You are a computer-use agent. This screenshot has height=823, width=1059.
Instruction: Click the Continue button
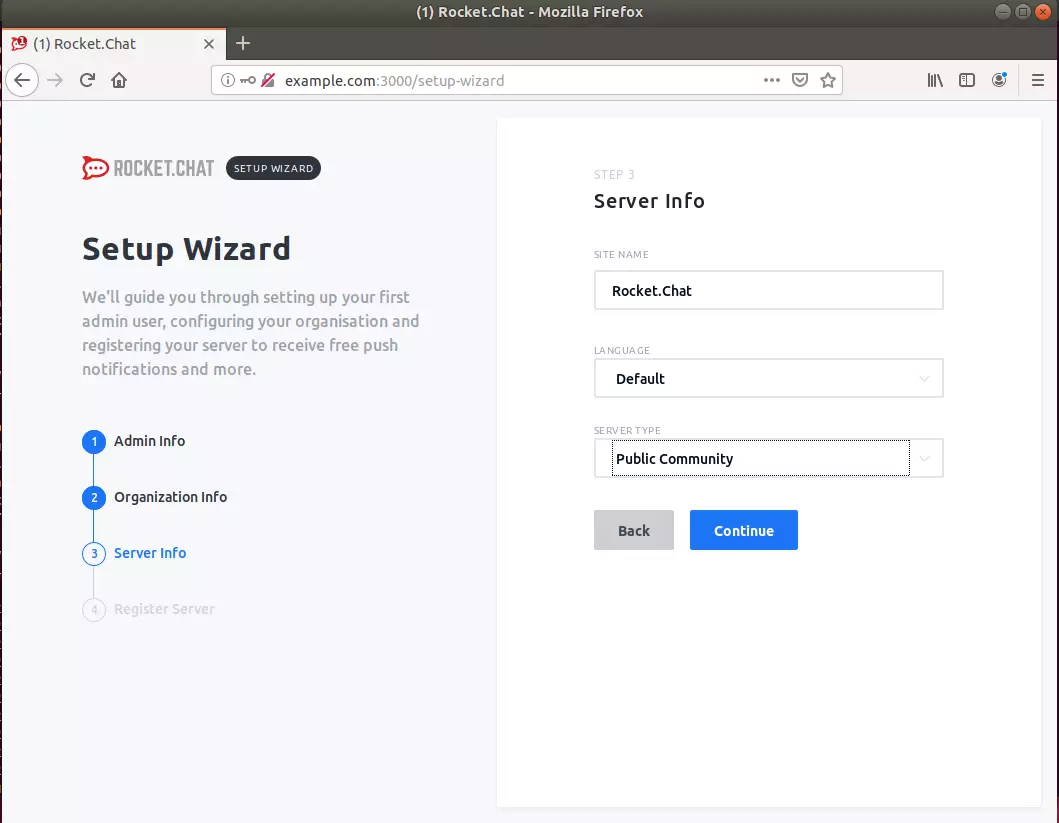tap(744, 530)
